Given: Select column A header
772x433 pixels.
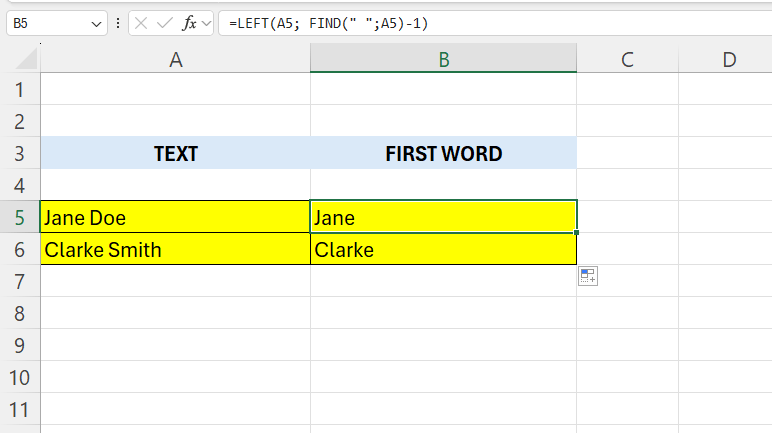Looking at the screenshot, I should point(175,60).
